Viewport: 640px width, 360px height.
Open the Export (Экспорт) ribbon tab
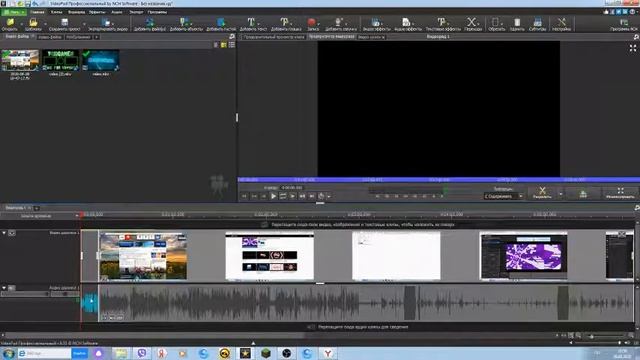pyautogui.click(x=136, y=12)
